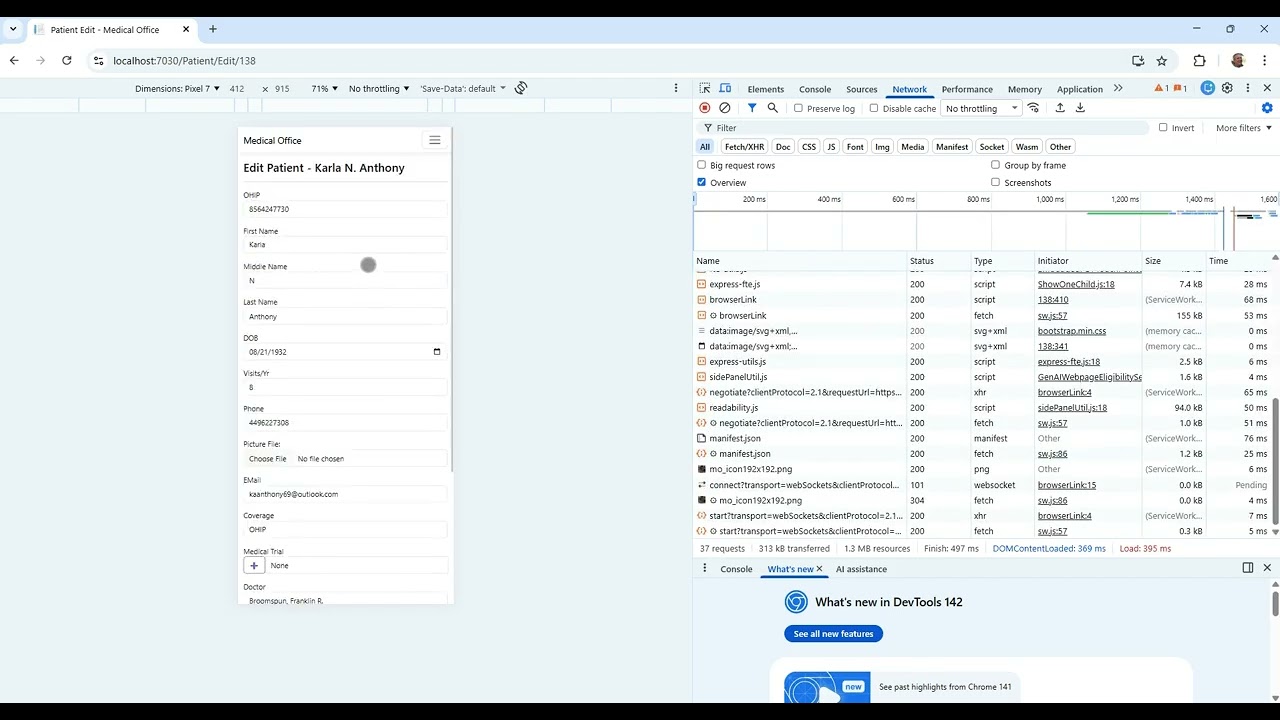This screenshot has height=720, width=1280.
Task: Enable Group by frame checkbox
Action: tap(995, 165)
